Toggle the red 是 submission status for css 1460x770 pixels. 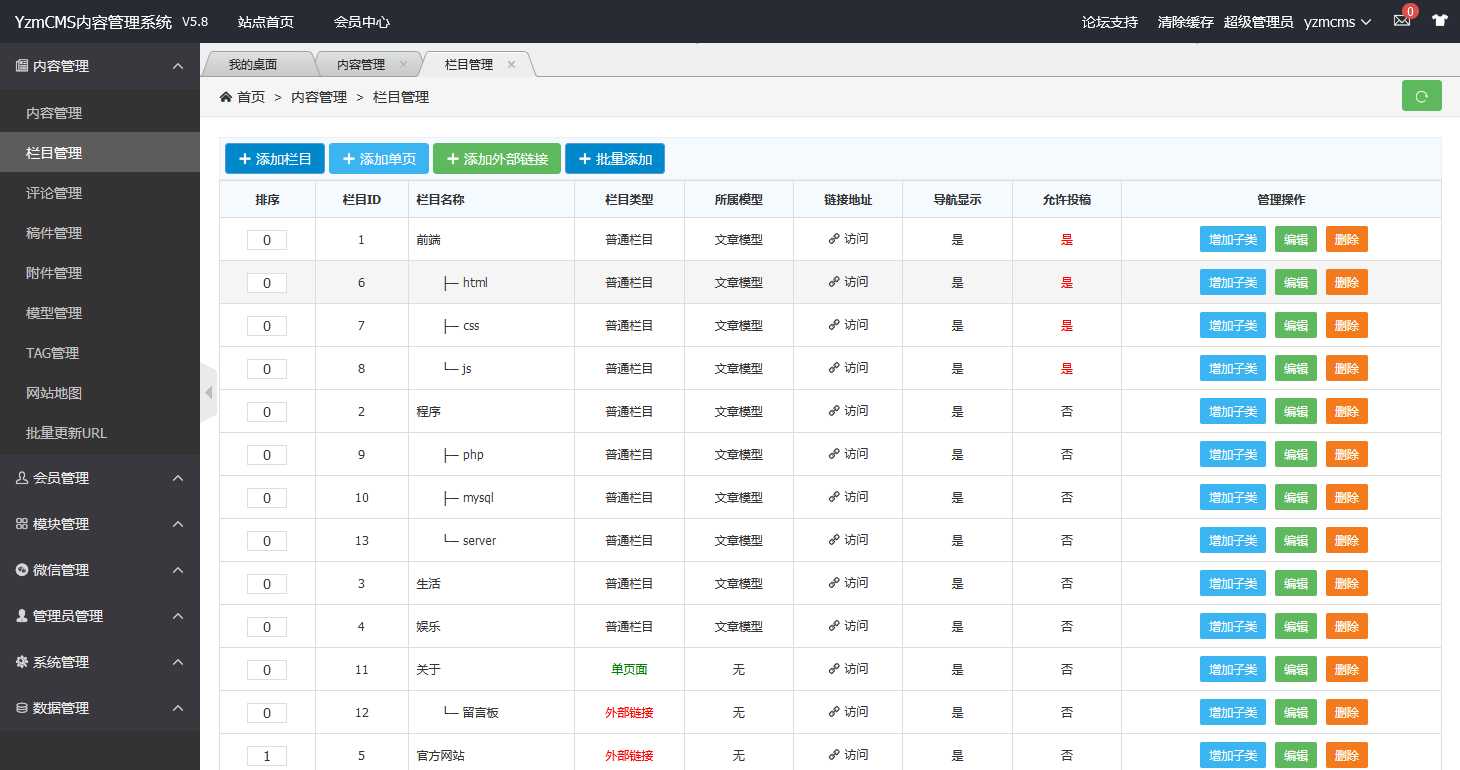point(1066,326)
